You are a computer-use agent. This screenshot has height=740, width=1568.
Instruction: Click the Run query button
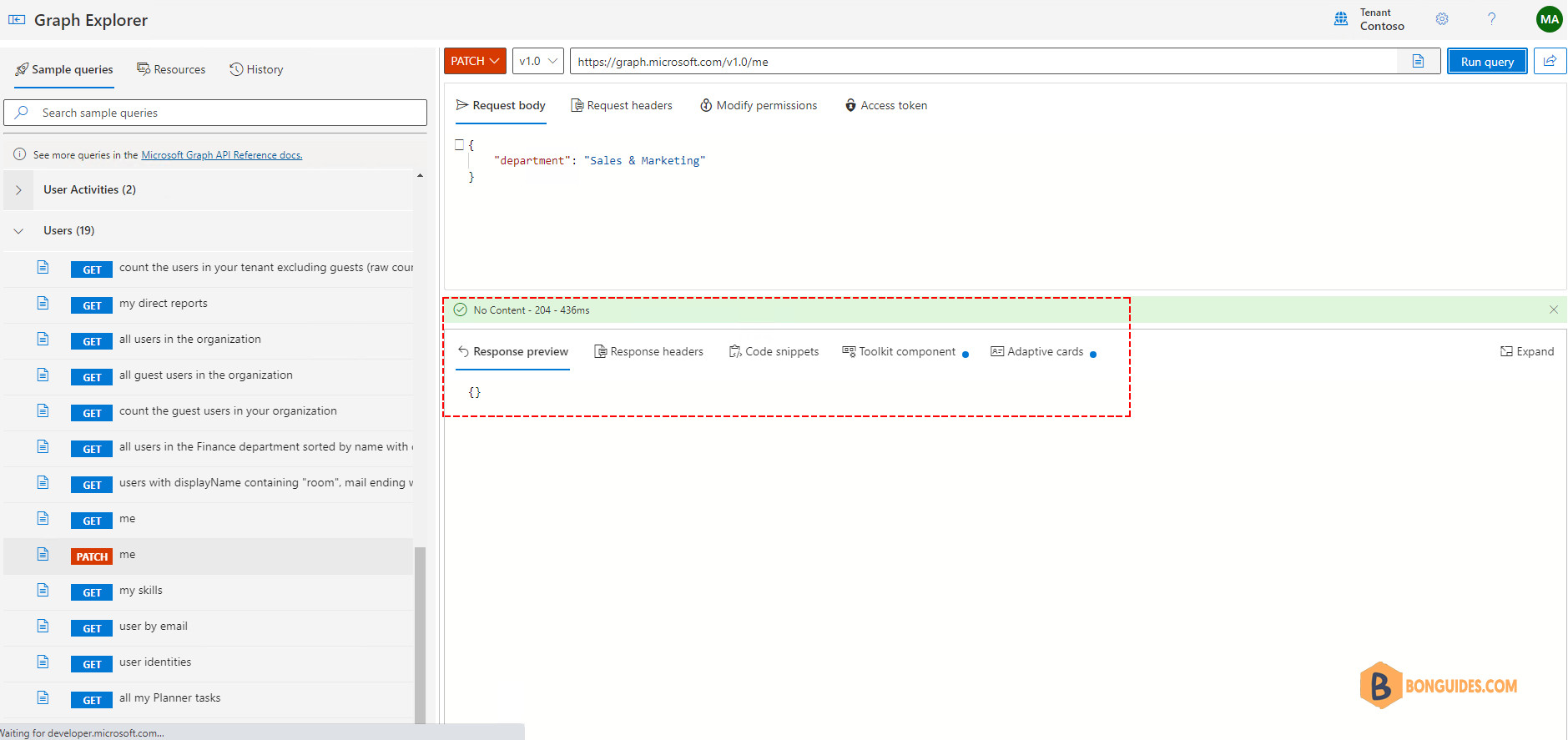pos(1487,61)
